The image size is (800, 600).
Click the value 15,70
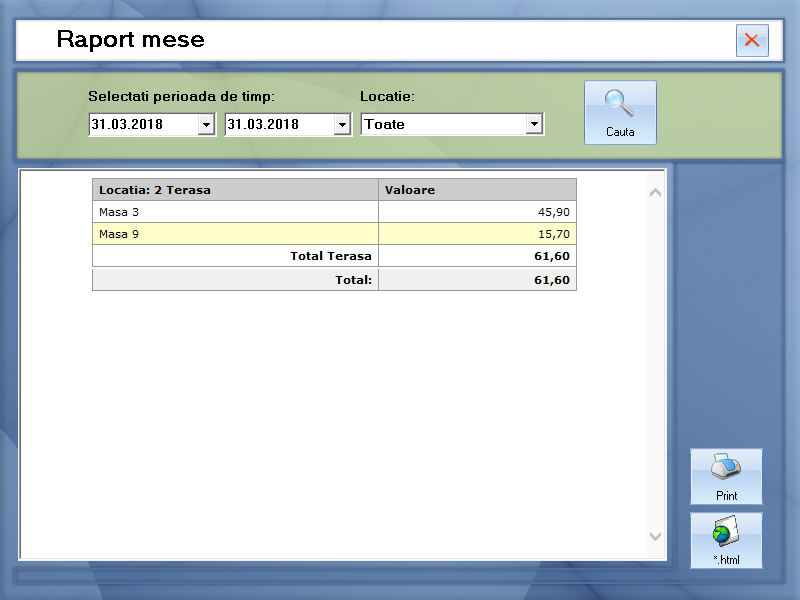click(x=554, y=234)
